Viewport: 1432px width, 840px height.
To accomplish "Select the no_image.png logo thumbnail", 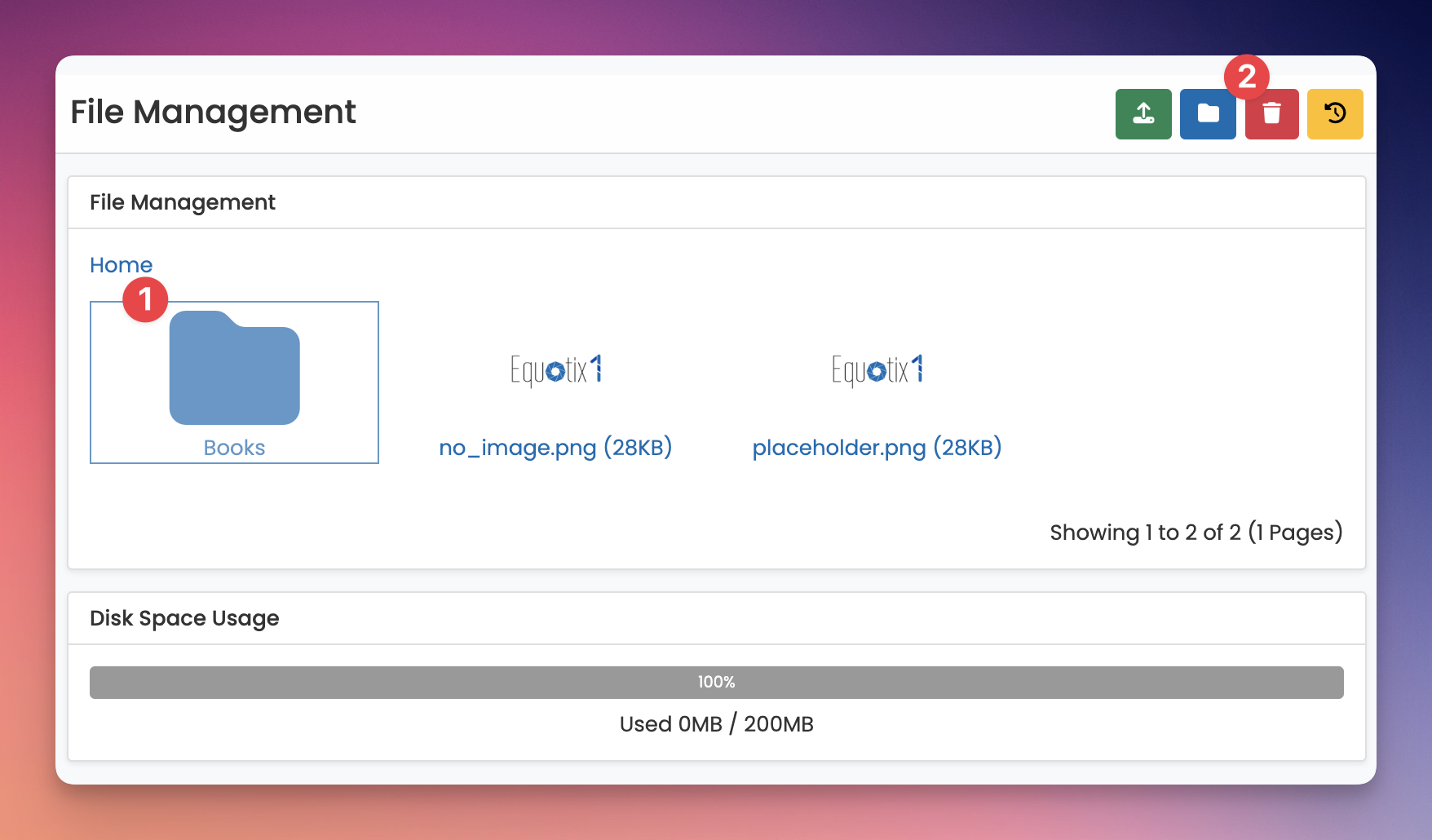I will (555, 369).
